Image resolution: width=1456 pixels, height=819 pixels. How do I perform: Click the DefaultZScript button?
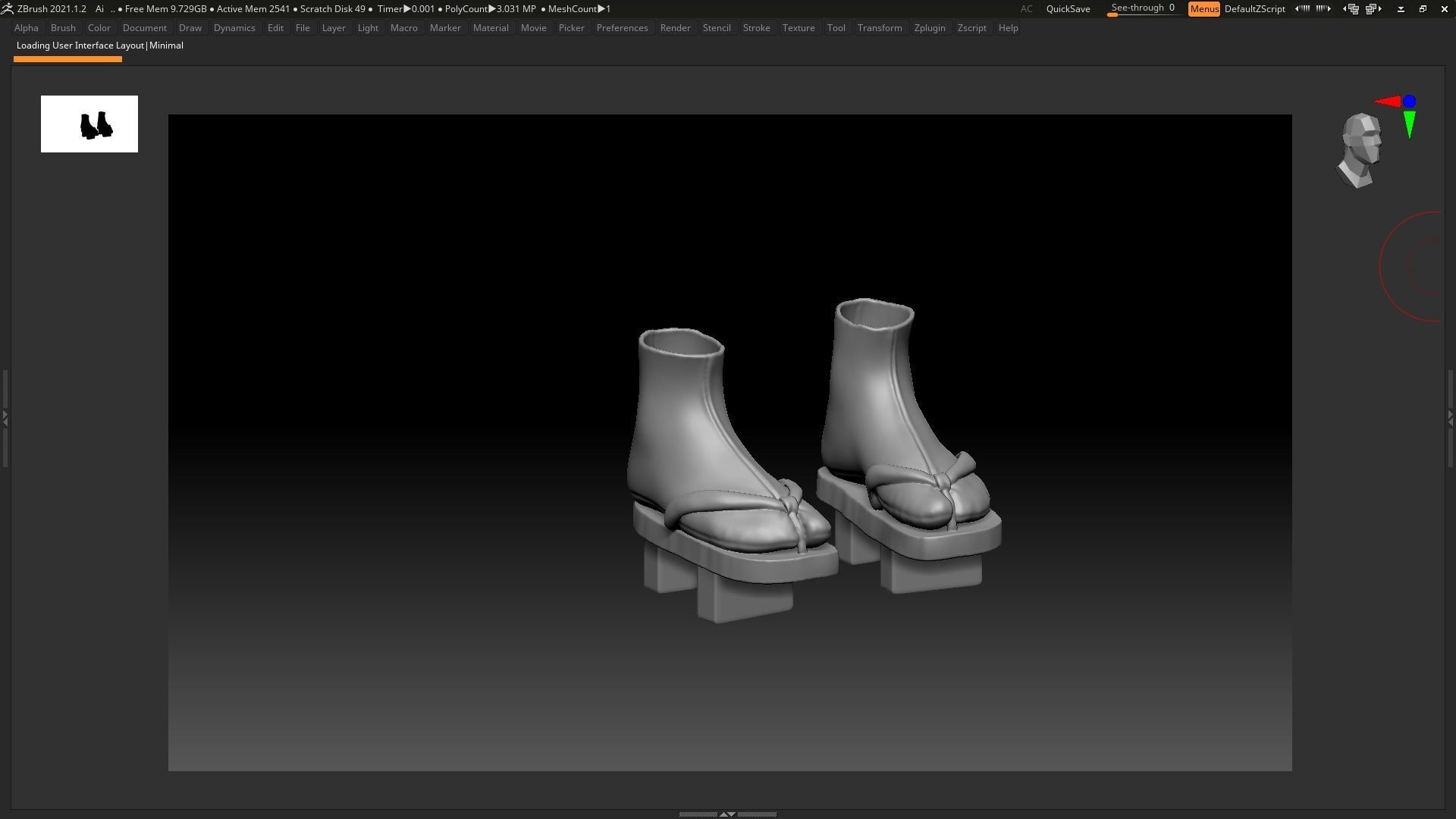1255,9
